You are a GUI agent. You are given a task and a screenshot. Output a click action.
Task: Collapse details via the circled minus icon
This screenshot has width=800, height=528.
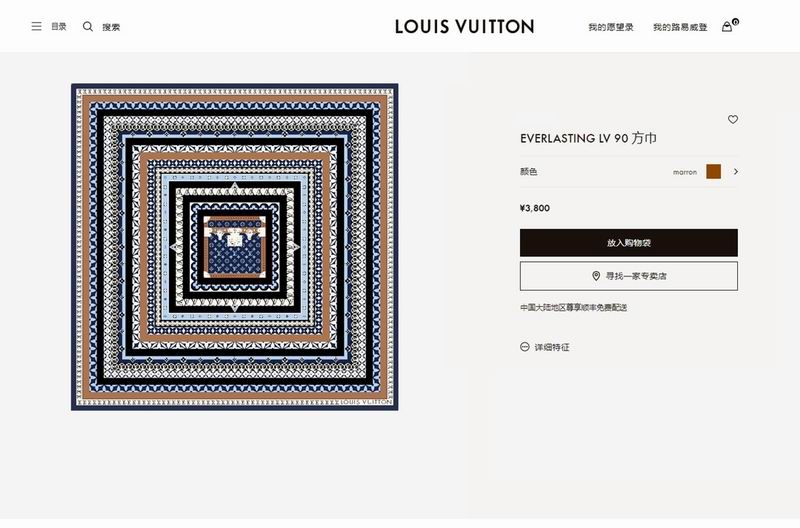click(x=524, y=347)
